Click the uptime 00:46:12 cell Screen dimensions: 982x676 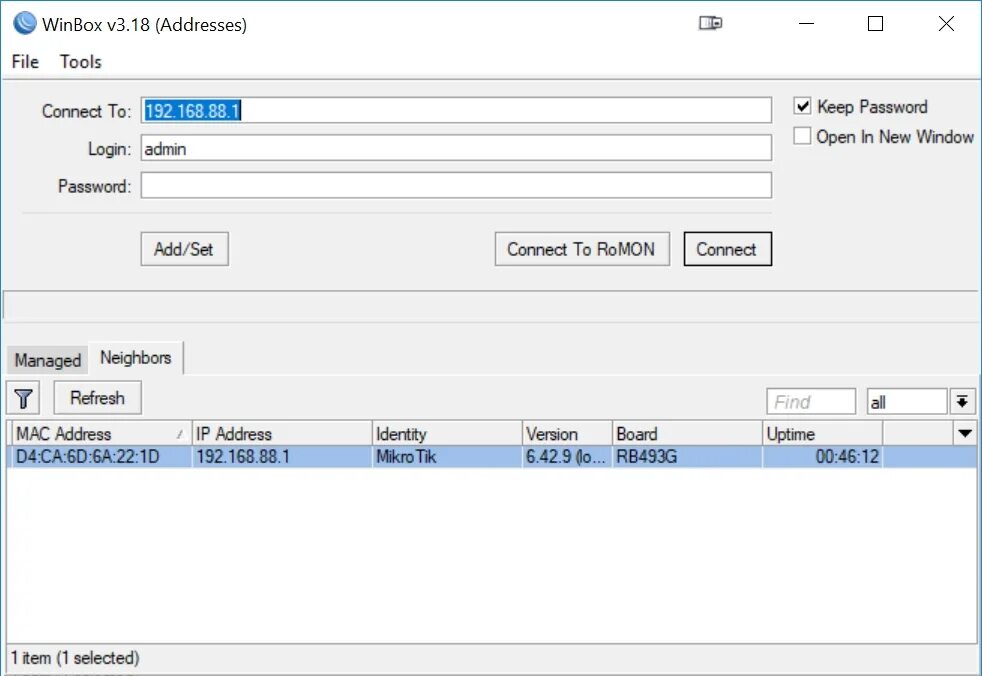pos(822,457)
